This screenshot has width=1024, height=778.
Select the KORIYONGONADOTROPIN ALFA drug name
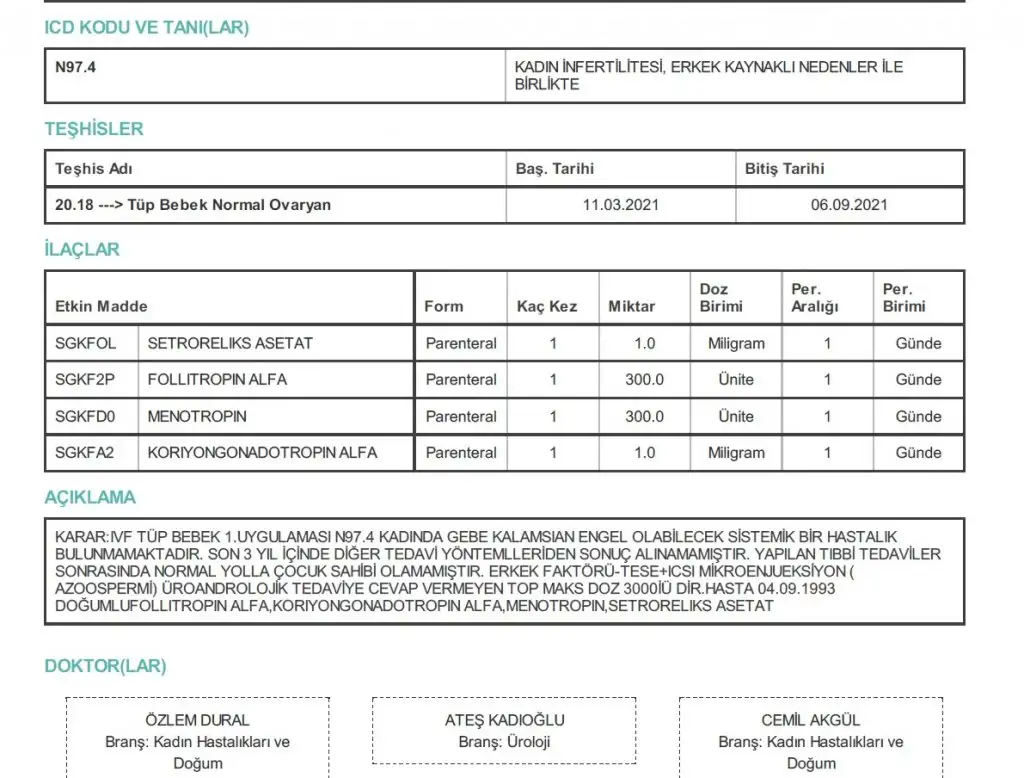tap(262, 453)
